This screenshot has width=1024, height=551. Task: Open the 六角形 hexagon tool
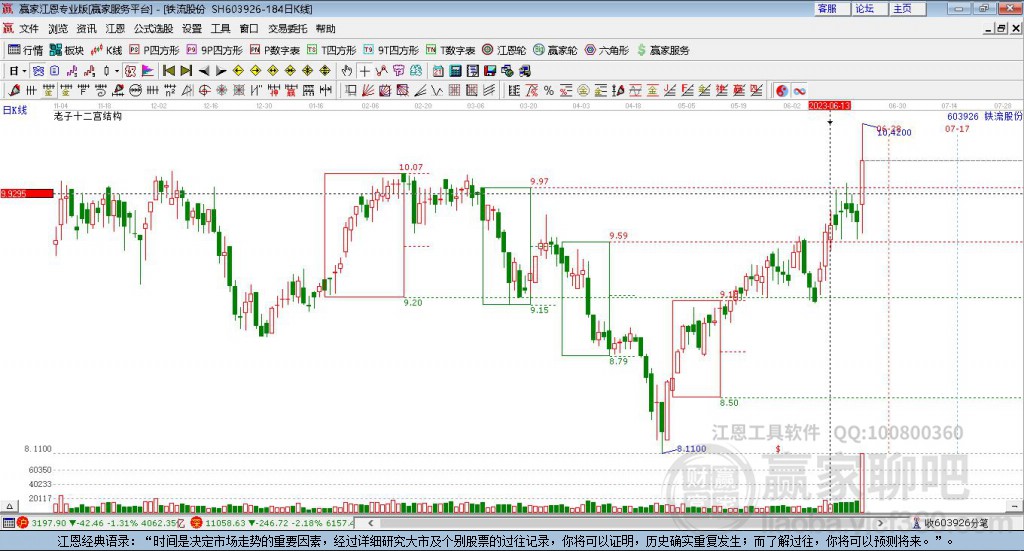tap(607, 50)
